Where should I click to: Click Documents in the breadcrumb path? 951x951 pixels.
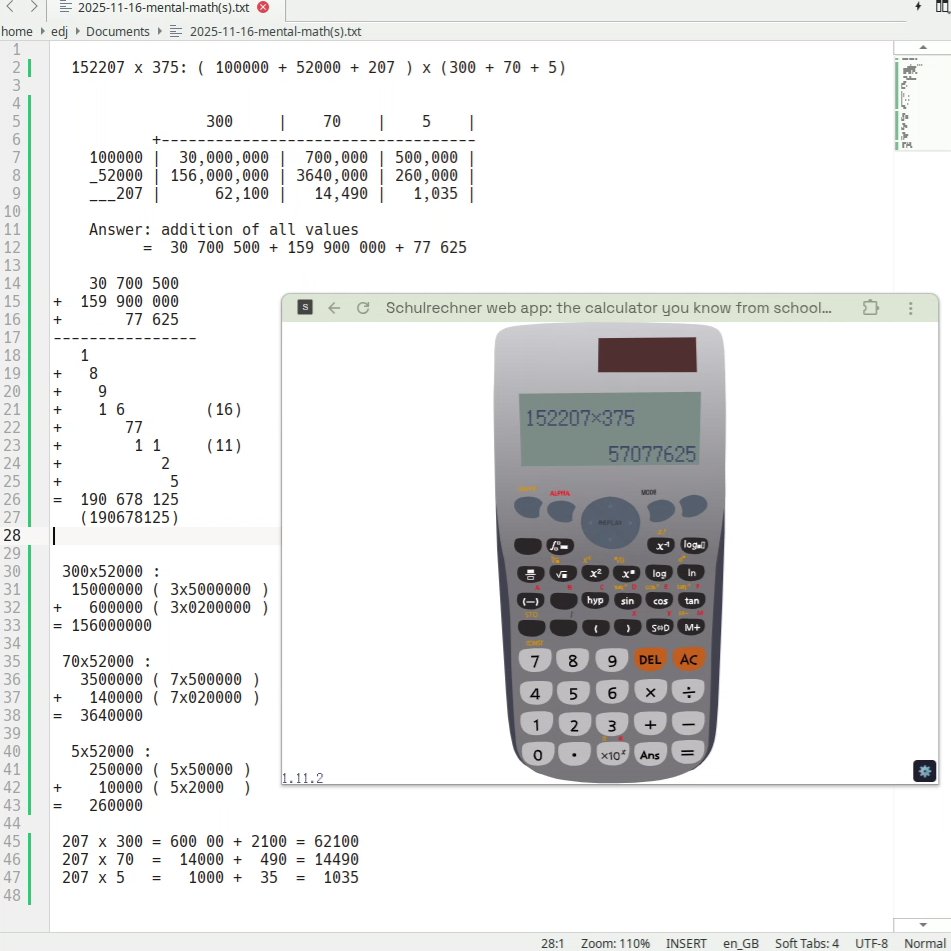click(x=117, y=31)
